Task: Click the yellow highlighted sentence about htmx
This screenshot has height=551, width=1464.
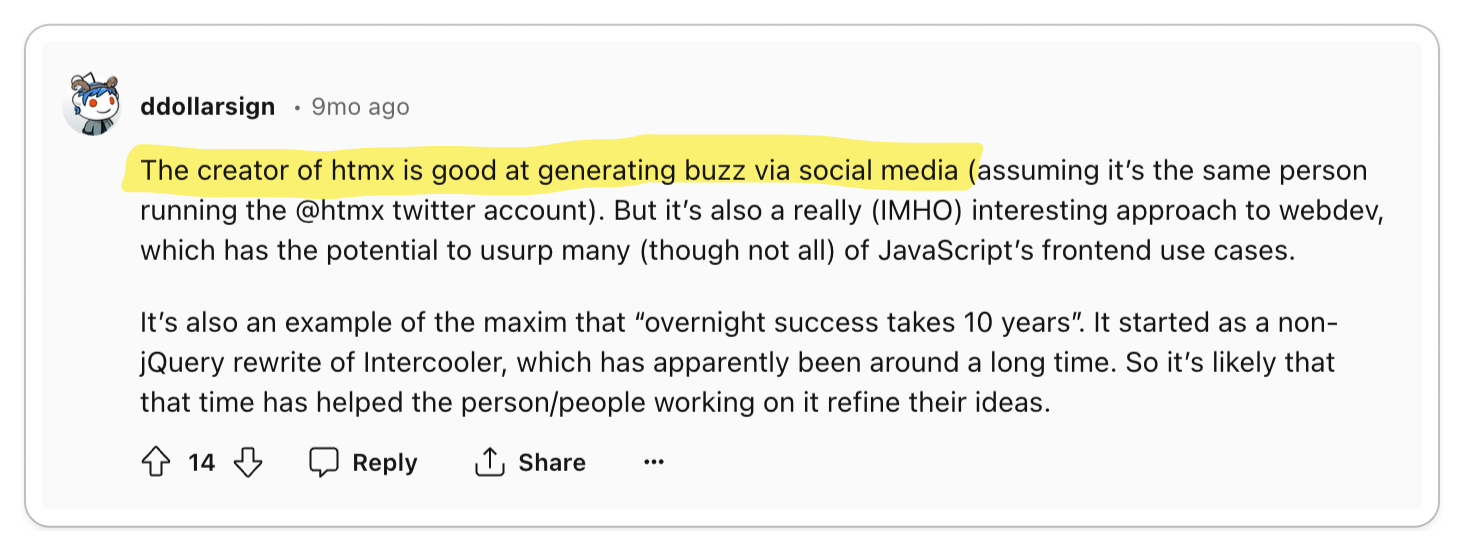Action: (550, 170)
